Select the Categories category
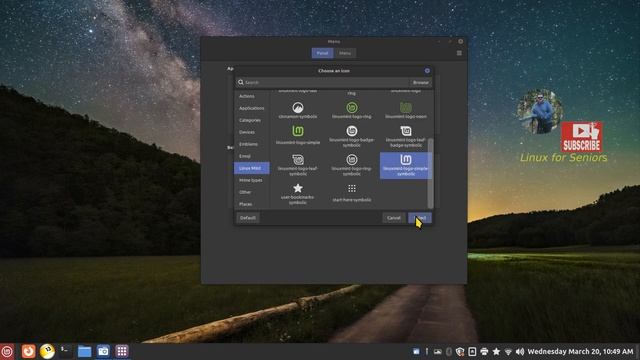This screenshot has height=360, width=640. [251, 120]
